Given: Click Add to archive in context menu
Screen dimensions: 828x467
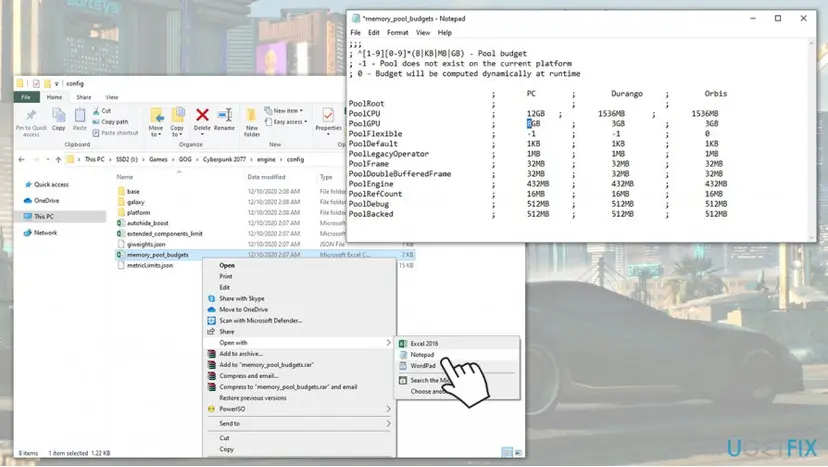Looking at the screenshot, I should click(x=241, y=354).
